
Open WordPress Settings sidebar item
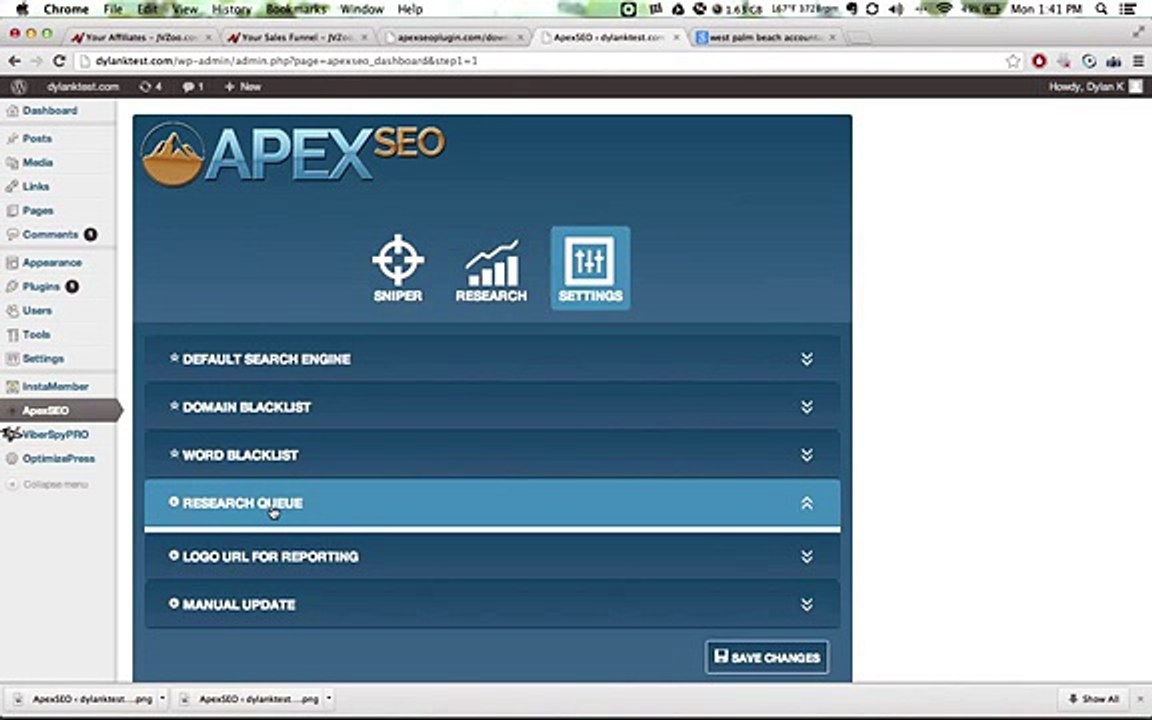click(x=43, y=359)
